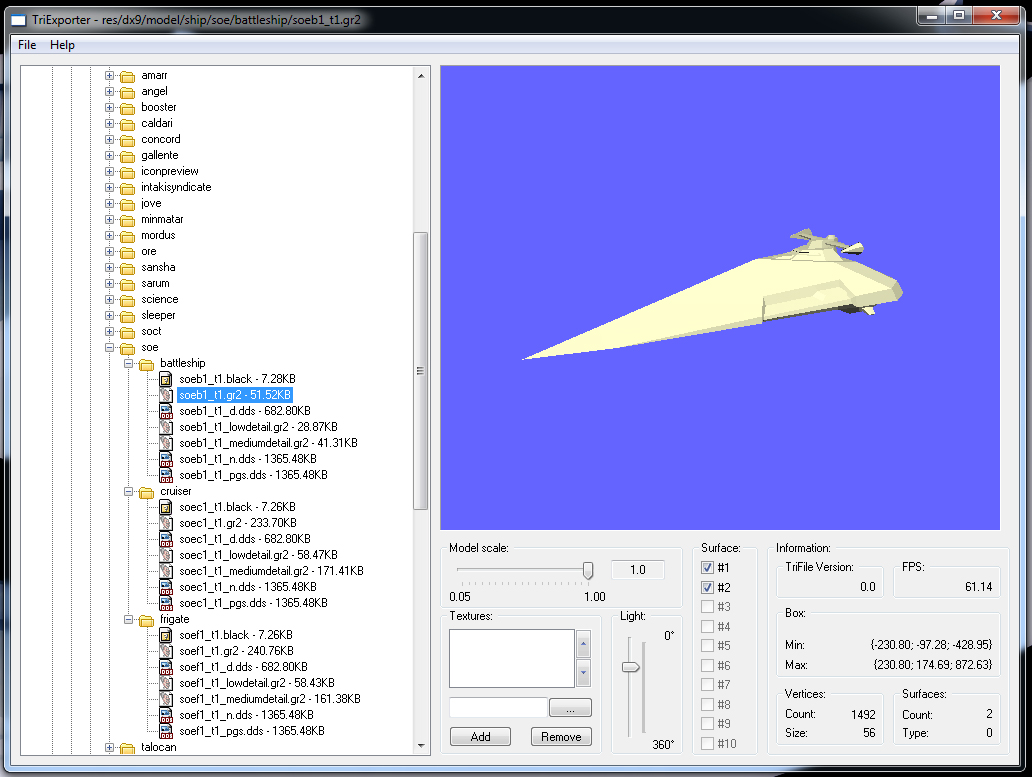Click DDS icon of soeb1_t1_n.dds
The height and width of the screenshot is (777, 1032).
166,459
